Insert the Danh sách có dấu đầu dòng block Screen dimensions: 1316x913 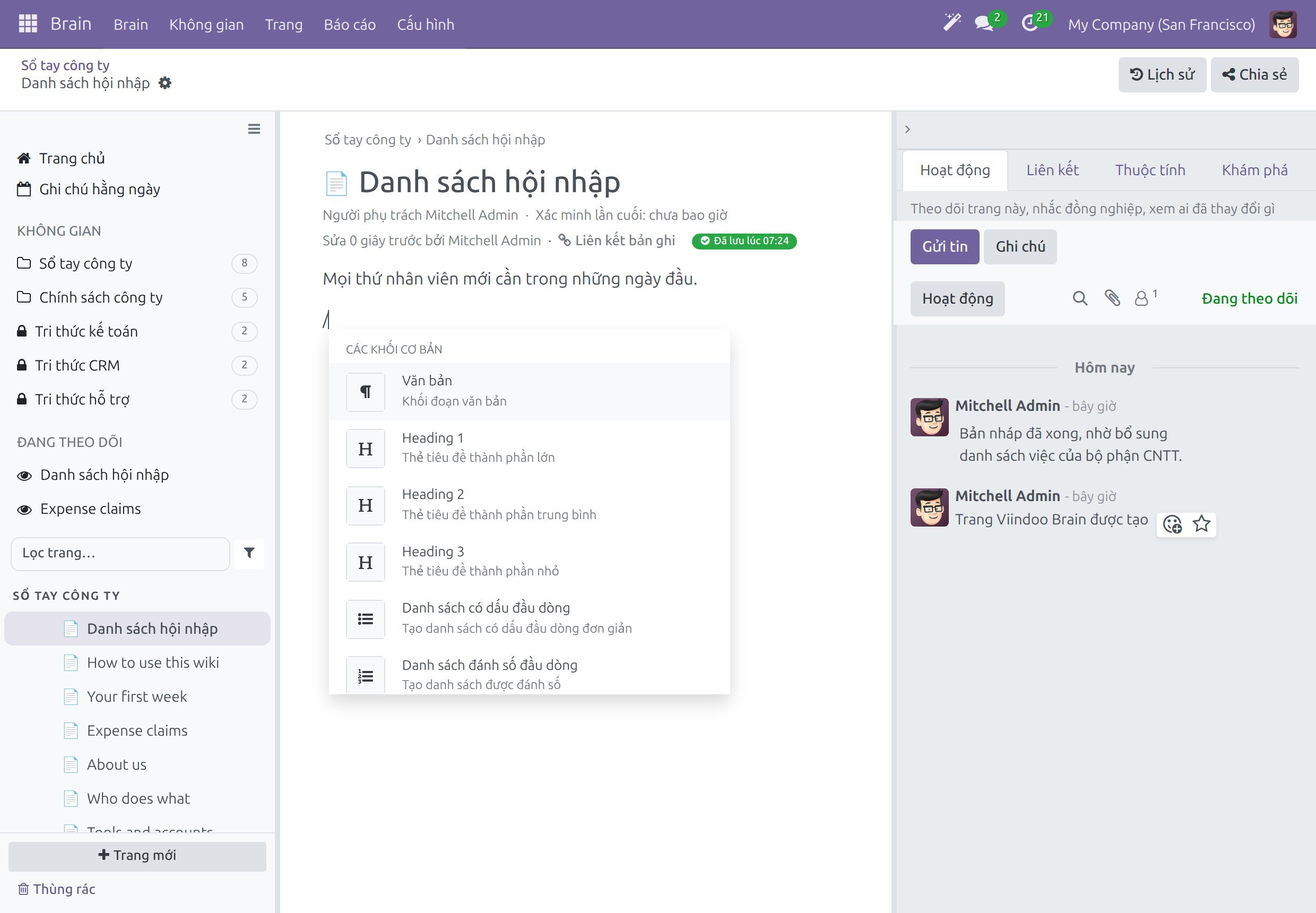click(x=529, y=618)
